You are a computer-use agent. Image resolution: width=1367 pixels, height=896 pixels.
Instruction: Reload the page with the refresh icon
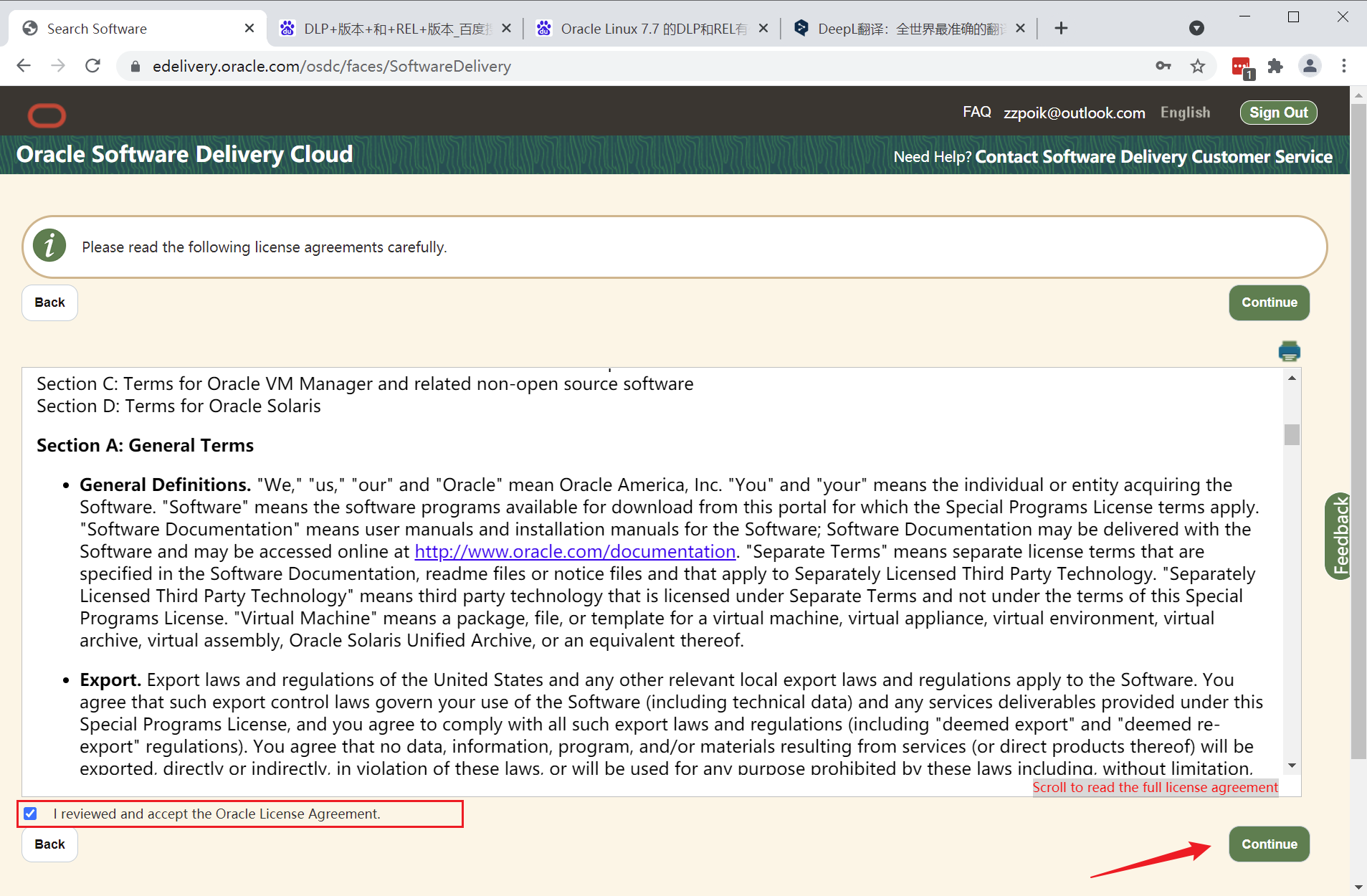click(x=92, y=65)
